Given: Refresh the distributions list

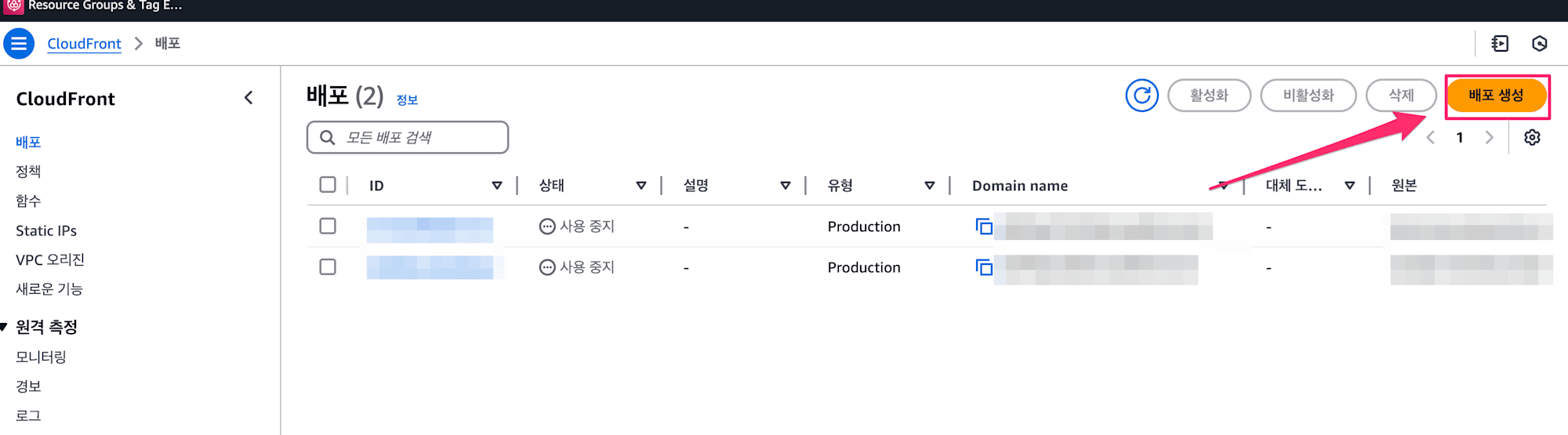Looking at the screenshot, I should 1142,96.
